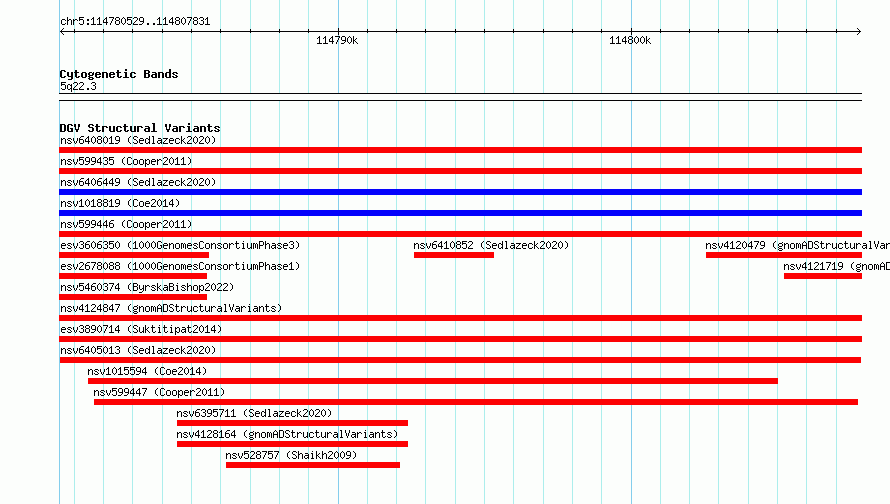
Task: Click the right arrow of the ruler
Action: coord(859,32)
